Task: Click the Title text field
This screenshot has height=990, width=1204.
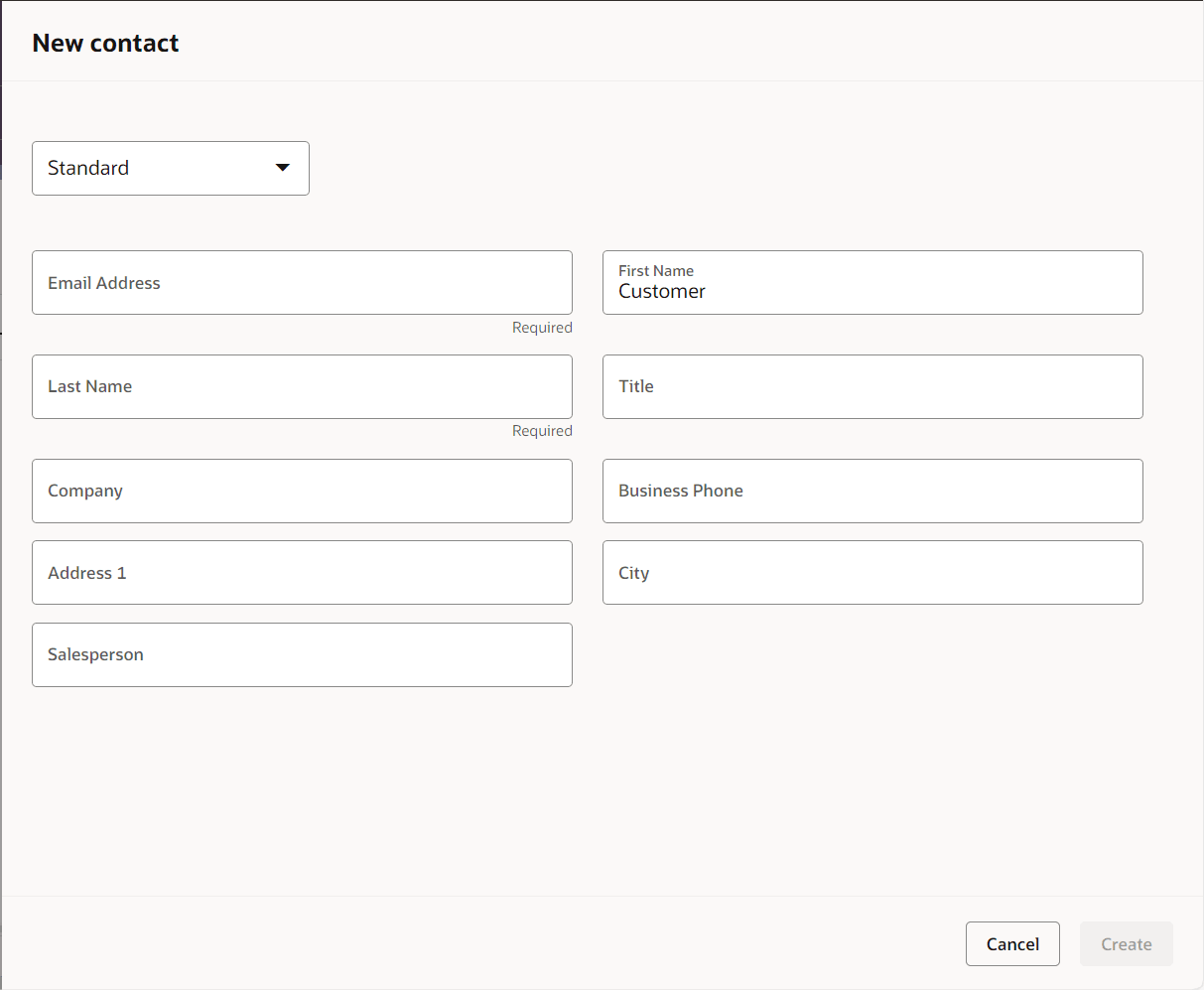Action: (x=872, y=386)
